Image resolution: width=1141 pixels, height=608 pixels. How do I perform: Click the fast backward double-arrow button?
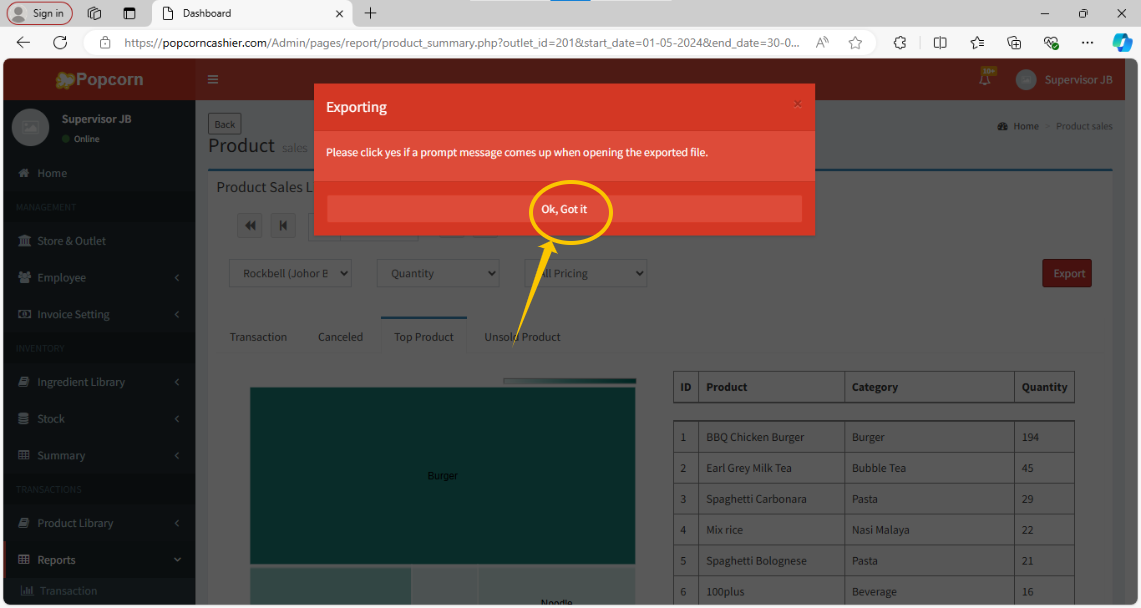coord(250,225)
